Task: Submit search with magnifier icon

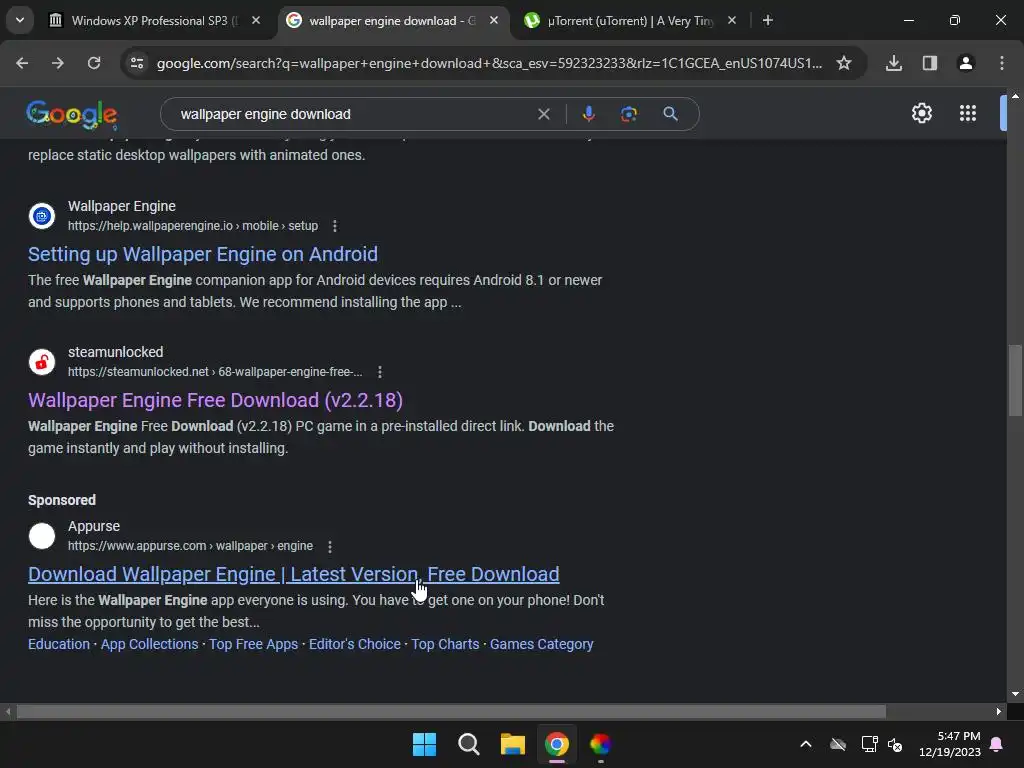Action: click(670, 114)
